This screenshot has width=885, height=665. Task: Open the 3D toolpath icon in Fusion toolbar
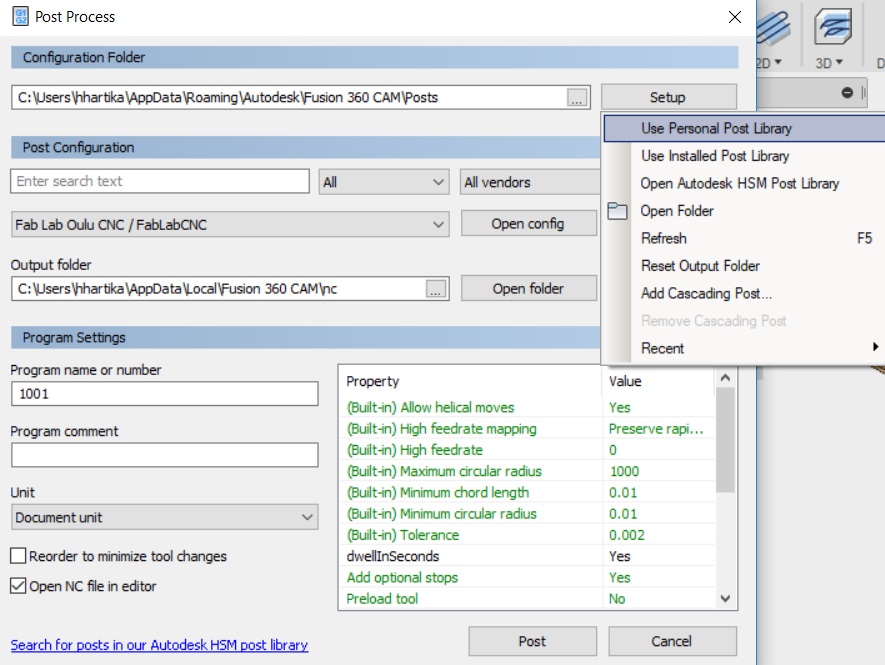tap(833, 27)
